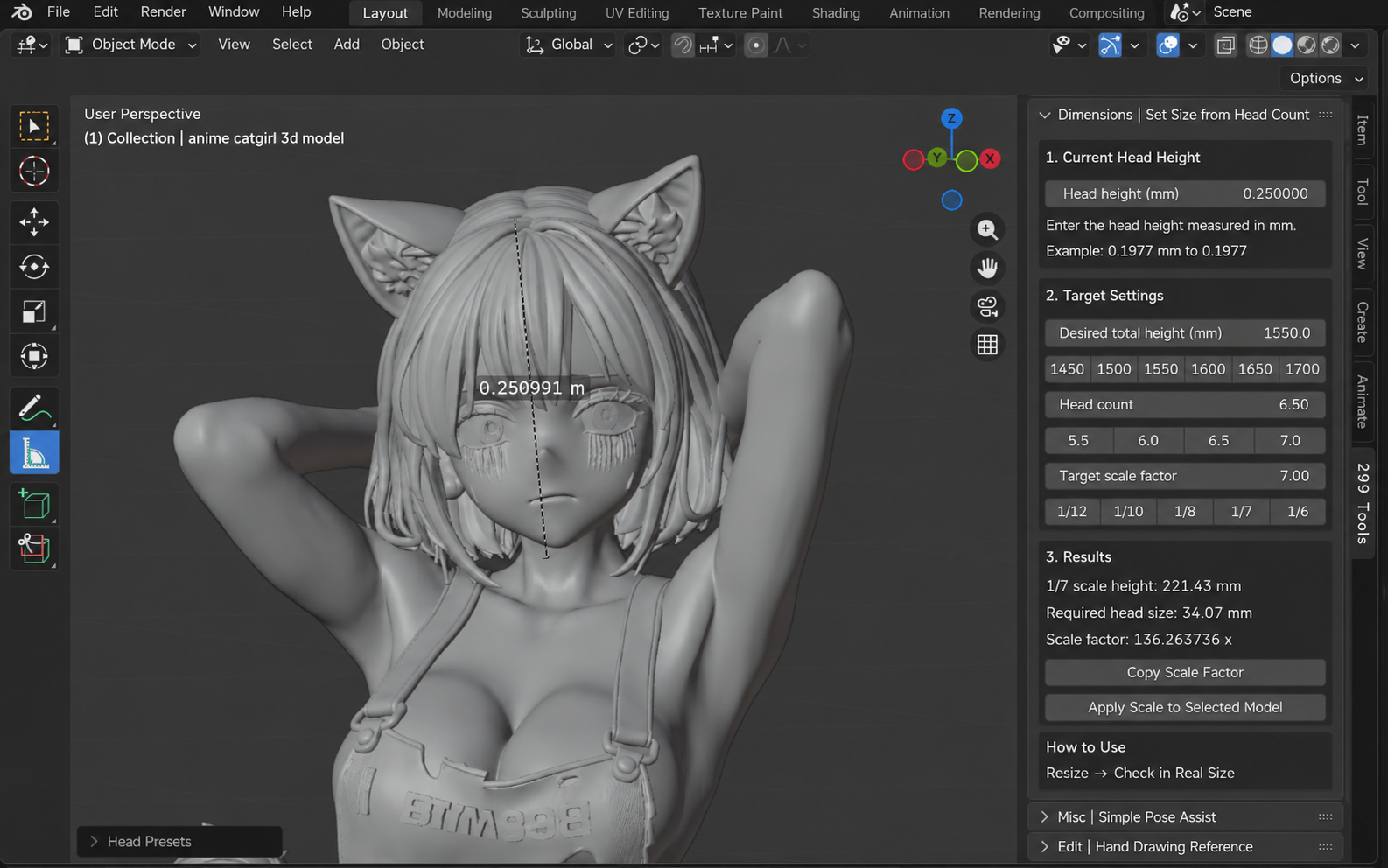Select the Scale tool
The width and height of the screenshot is (1388, 868).
tap(34, 311)
